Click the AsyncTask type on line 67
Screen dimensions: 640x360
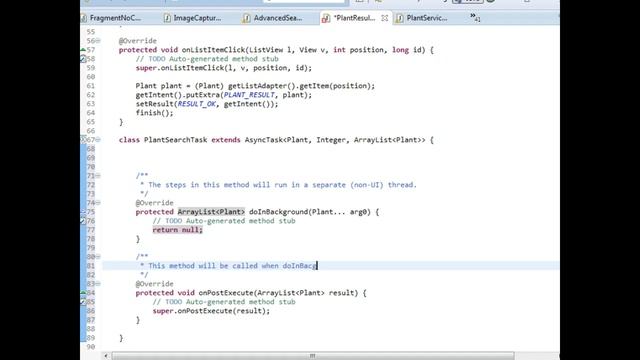pyautogui.click(x=263, y=140)
